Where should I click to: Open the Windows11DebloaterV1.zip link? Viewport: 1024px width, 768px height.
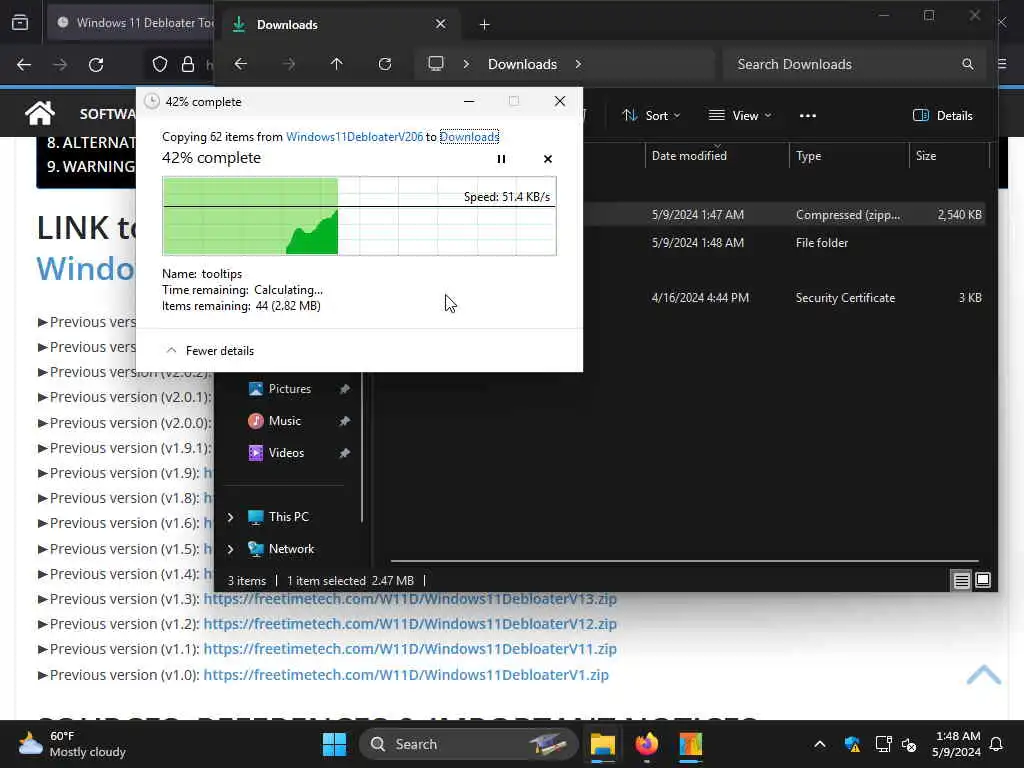tap(406, 675)
